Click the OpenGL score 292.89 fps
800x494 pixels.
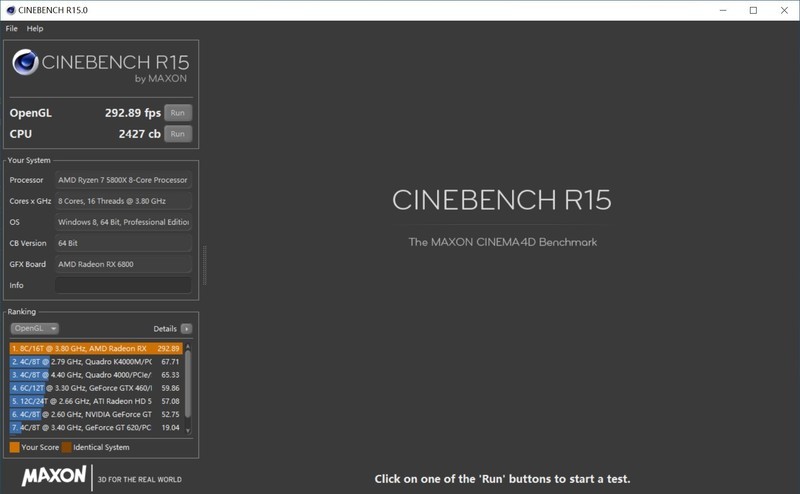coord(133,113)
